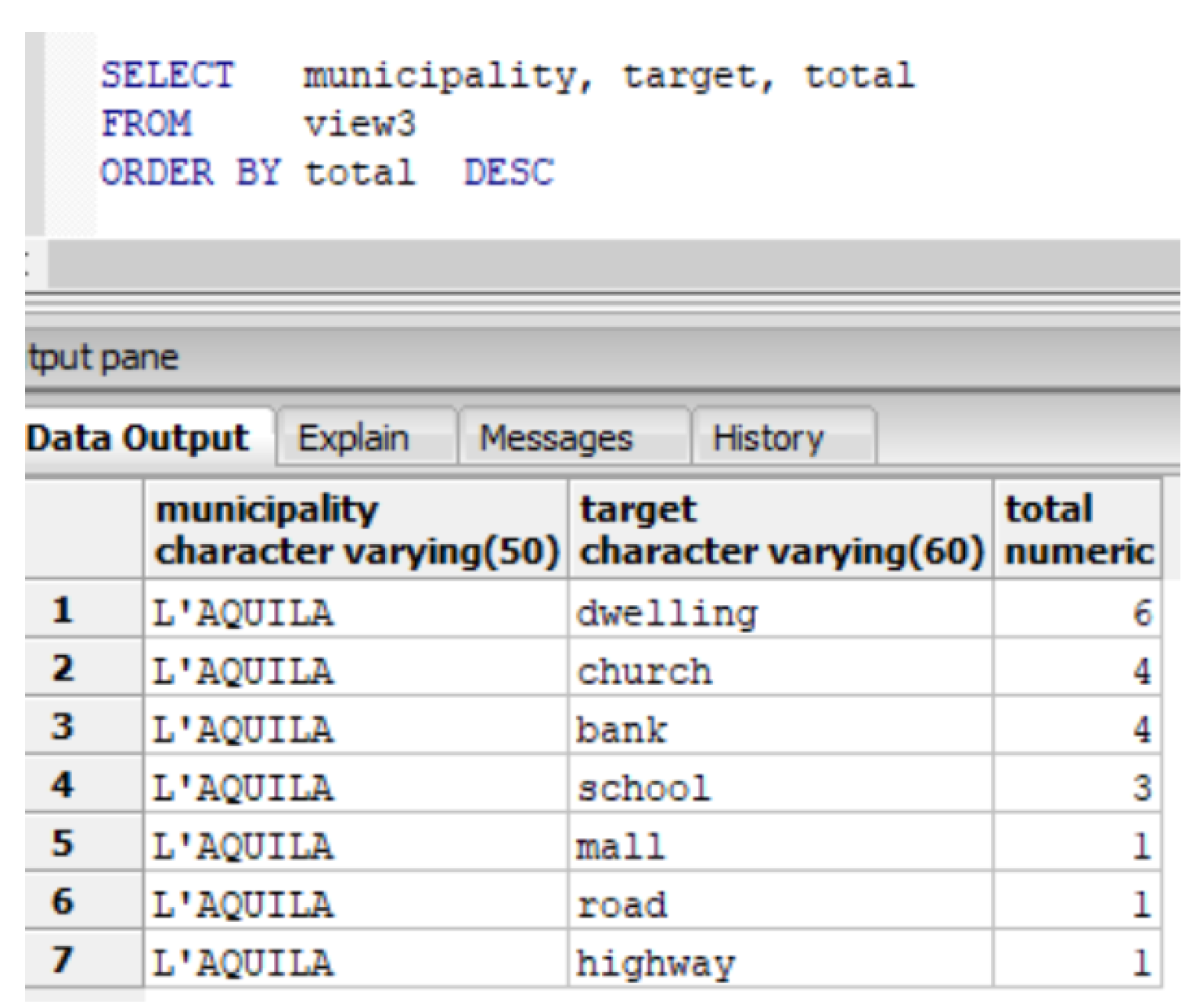Switch to the Data Output tab

click(139, 438)
